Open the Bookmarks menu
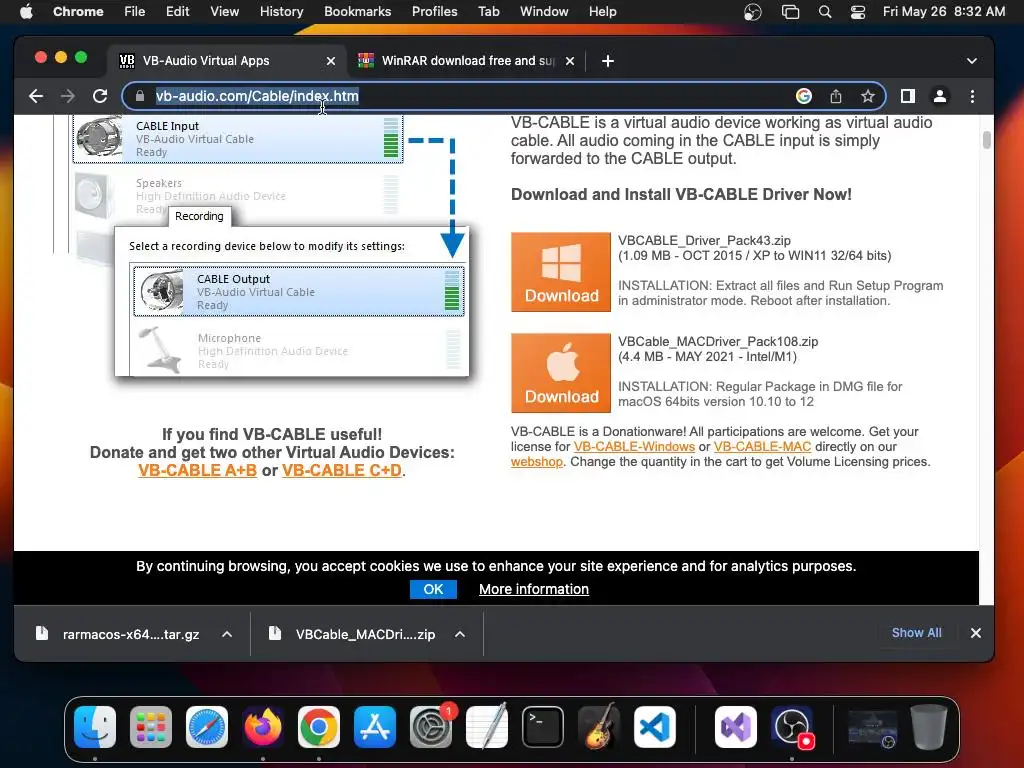 point(357,12)
